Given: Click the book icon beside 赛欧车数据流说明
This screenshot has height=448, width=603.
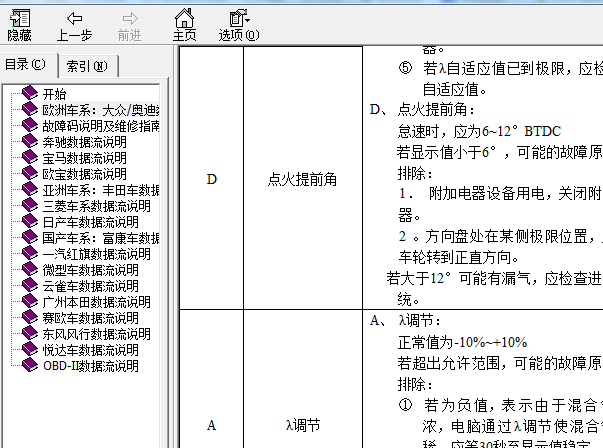Looking at the screenshot, I should click(x=30, y=318).
